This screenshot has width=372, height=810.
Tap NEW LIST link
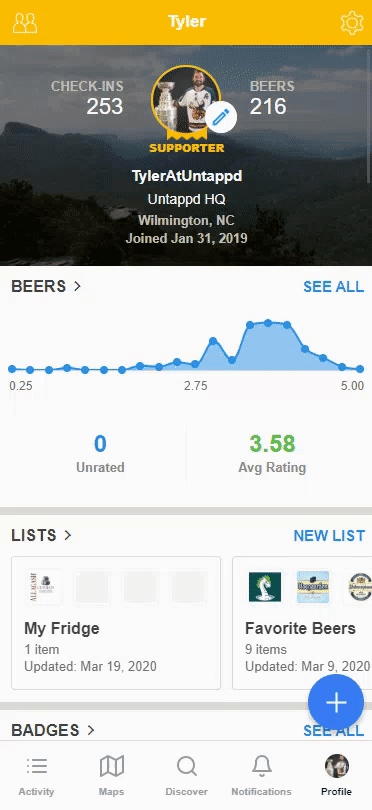pyautogui.click(x=329, y=536)
